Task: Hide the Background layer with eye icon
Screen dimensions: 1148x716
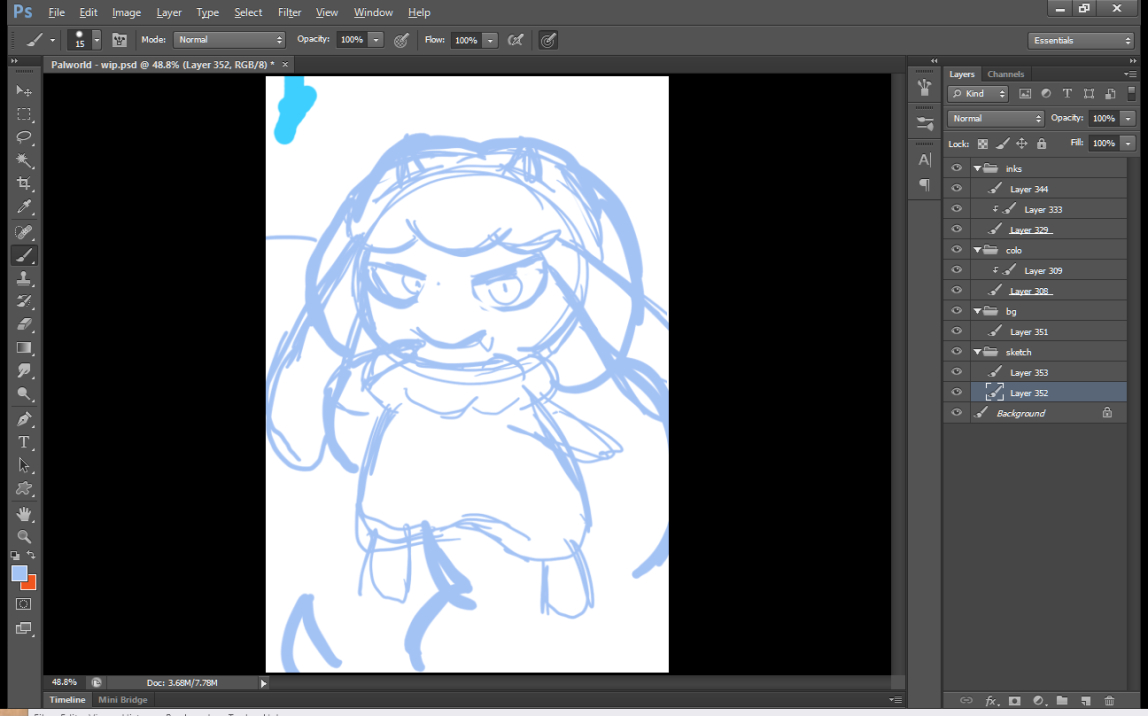Action: click(957, 413)
